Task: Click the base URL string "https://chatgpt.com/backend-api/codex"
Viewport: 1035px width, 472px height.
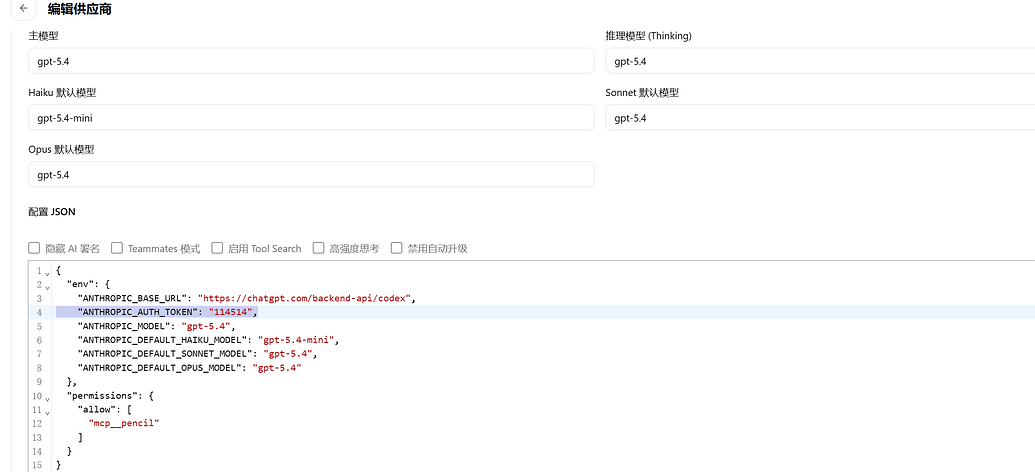Action: coord(306,298)
